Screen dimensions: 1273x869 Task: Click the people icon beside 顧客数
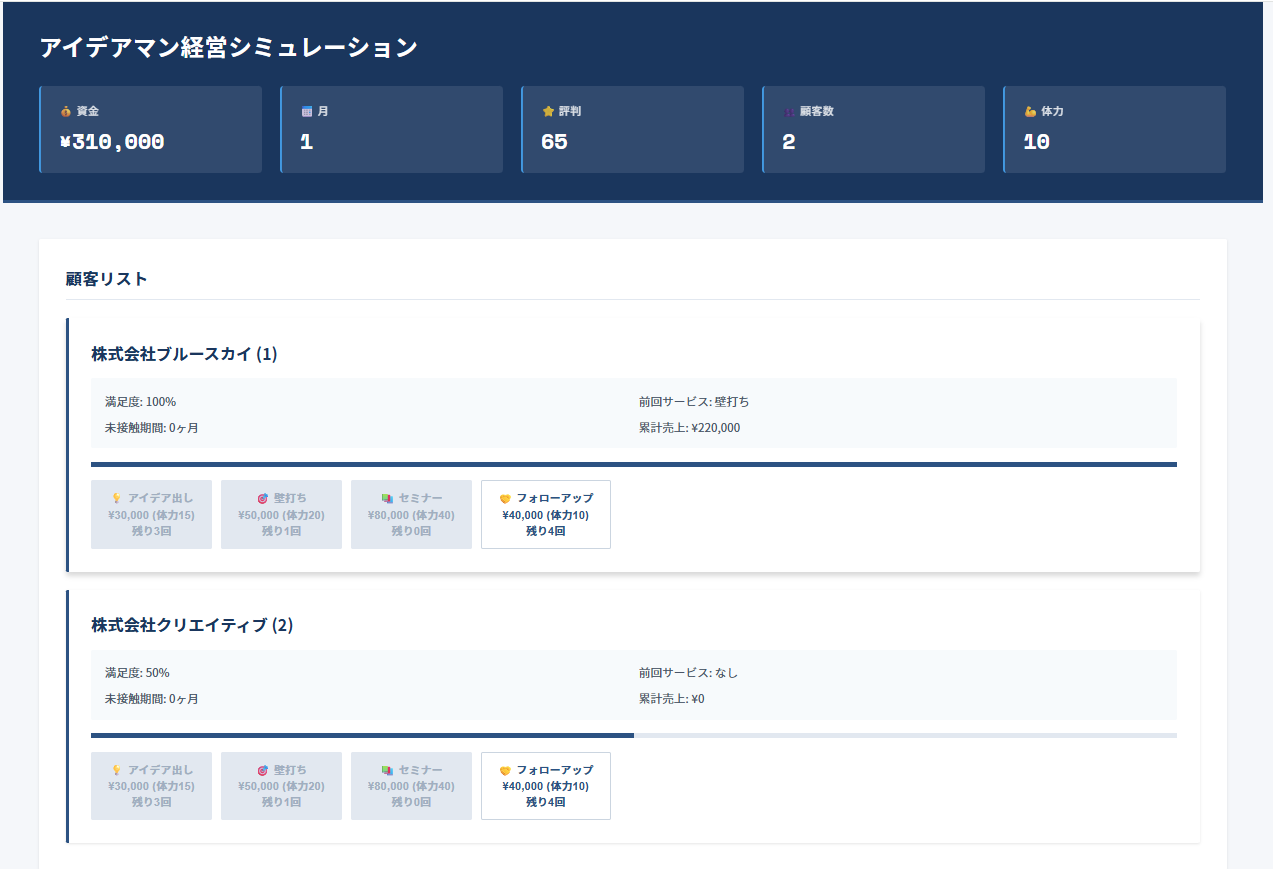pyautogui.click(x=789, y=111)
